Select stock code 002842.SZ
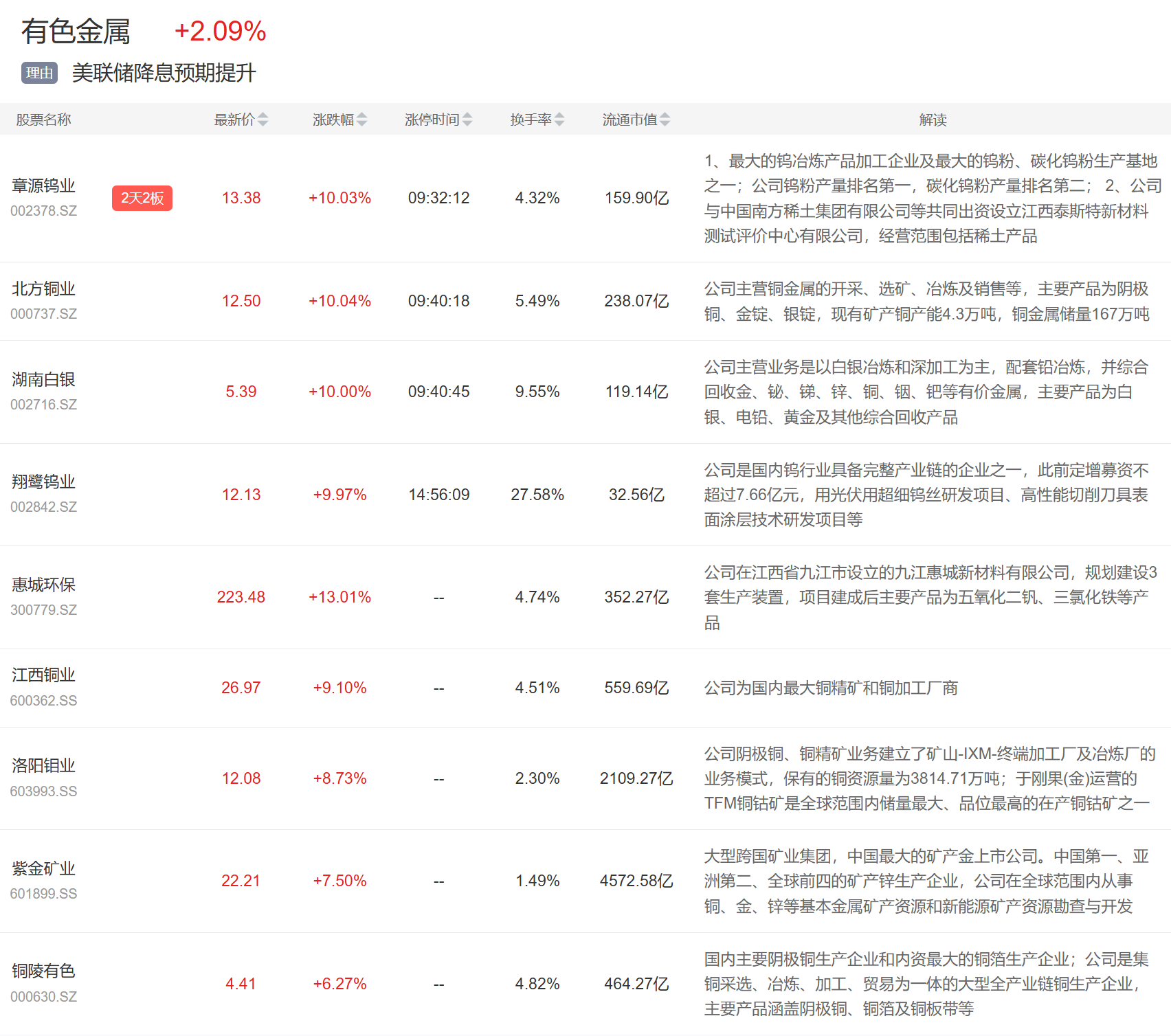 pyautogui.click(x=43, y=507)
